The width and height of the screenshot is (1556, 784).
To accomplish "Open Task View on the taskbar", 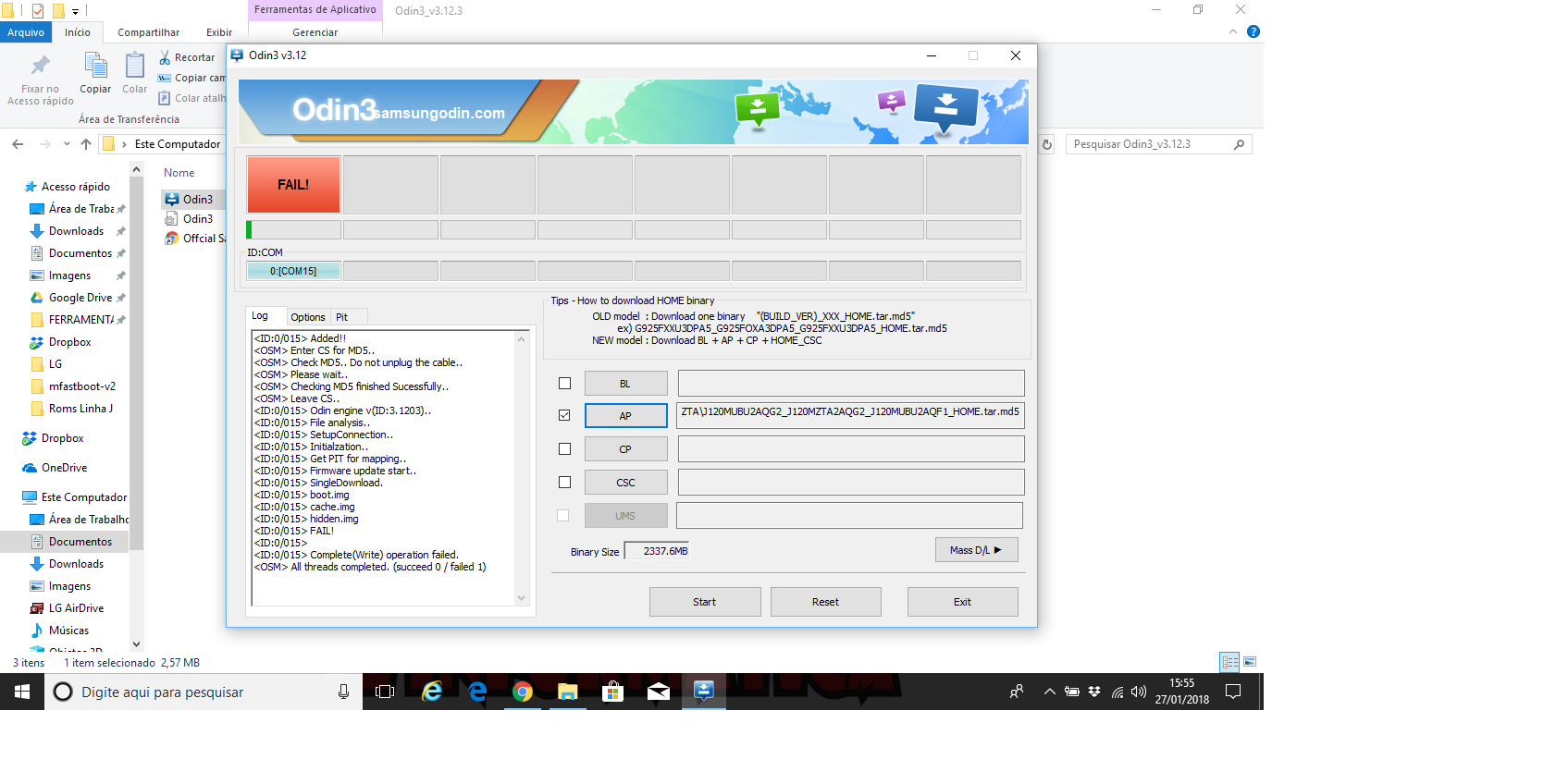I will pos(385,692).
